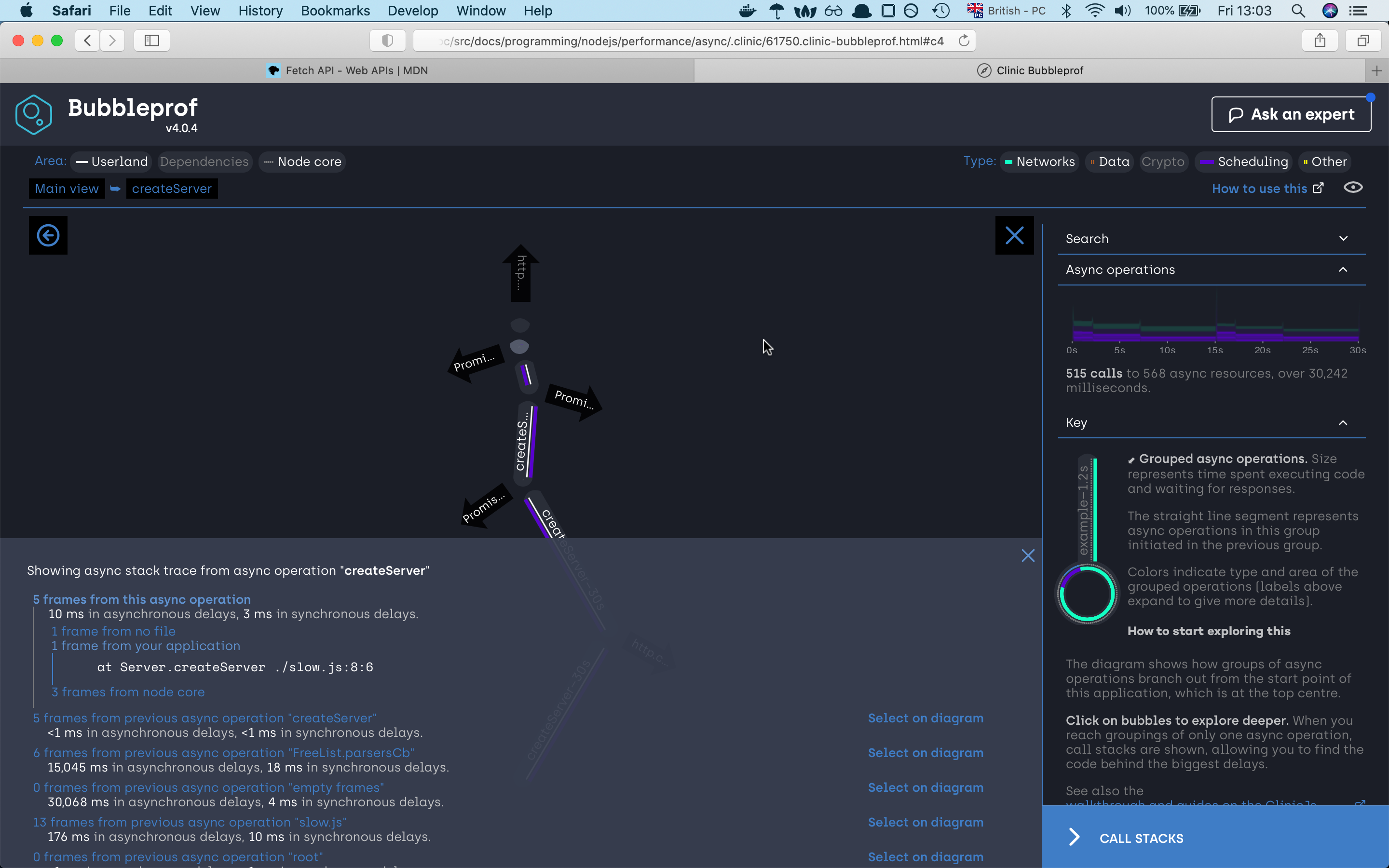Show Safari sidebar icon
Viewport: 1389px width, 868px height.
tap(151, 41)
